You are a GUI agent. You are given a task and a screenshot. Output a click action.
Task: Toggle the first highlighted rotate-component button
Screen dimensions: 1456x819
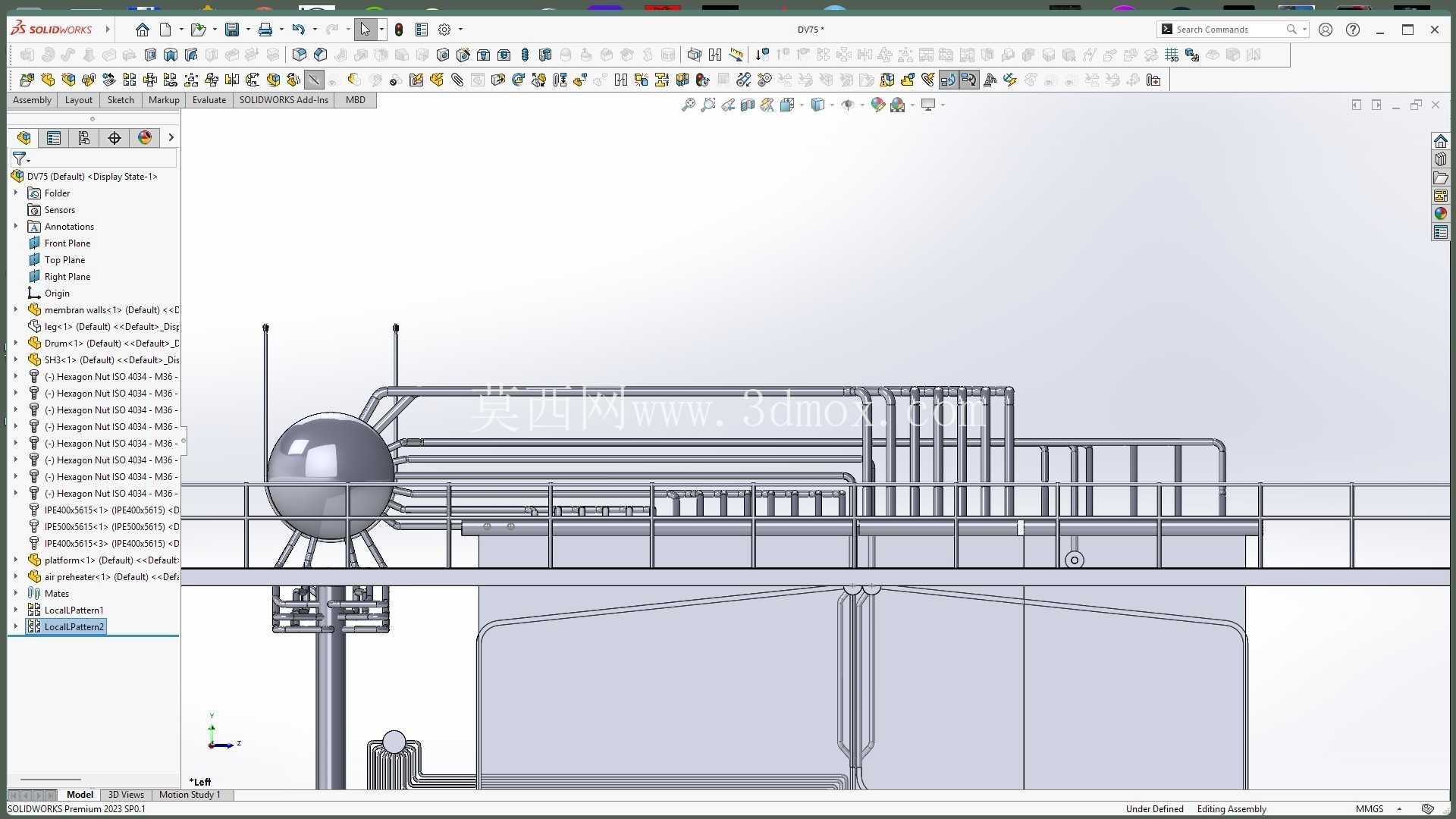tap(948, 80)
